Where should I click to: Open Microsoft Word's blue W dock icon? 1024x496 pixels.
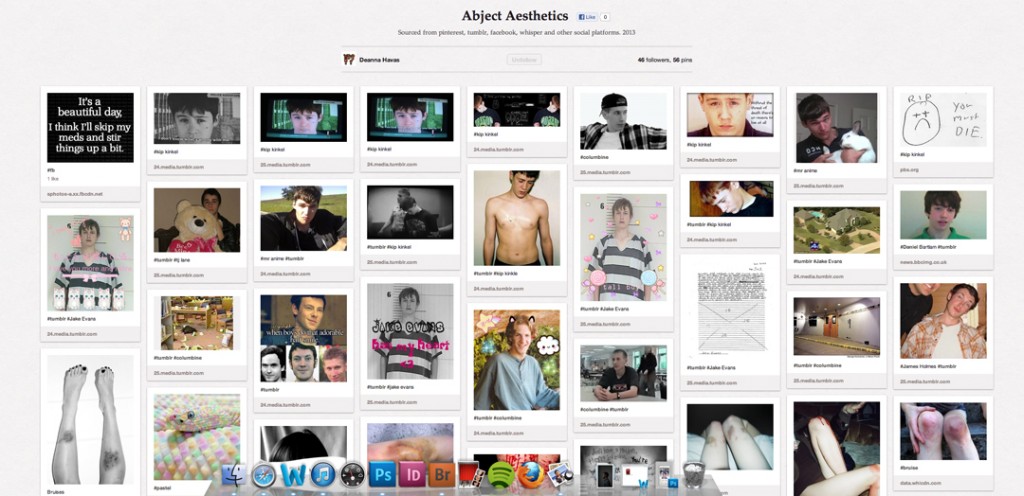tap(293, 474)
